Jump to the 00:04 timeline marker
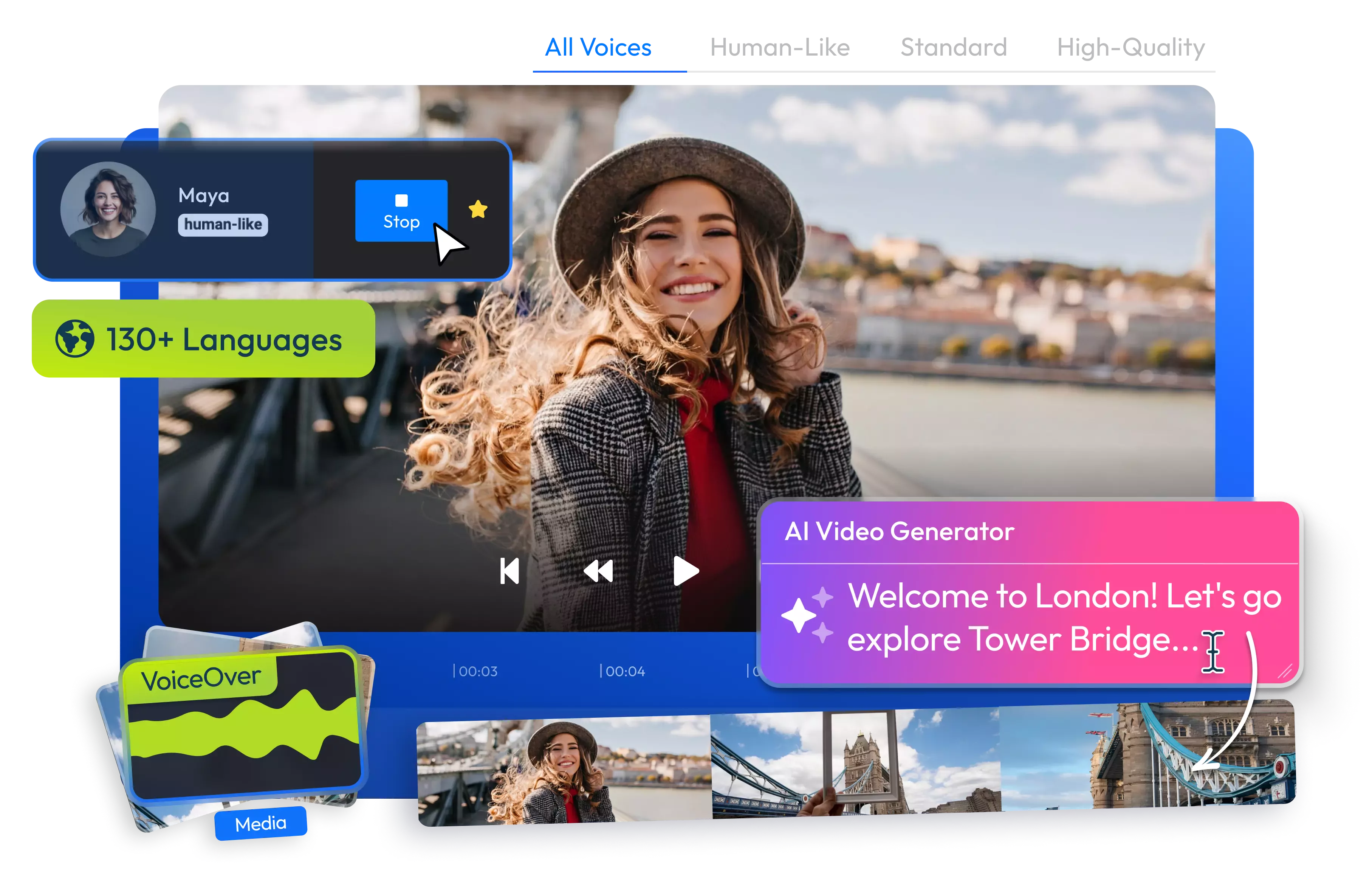 [623, 671]
